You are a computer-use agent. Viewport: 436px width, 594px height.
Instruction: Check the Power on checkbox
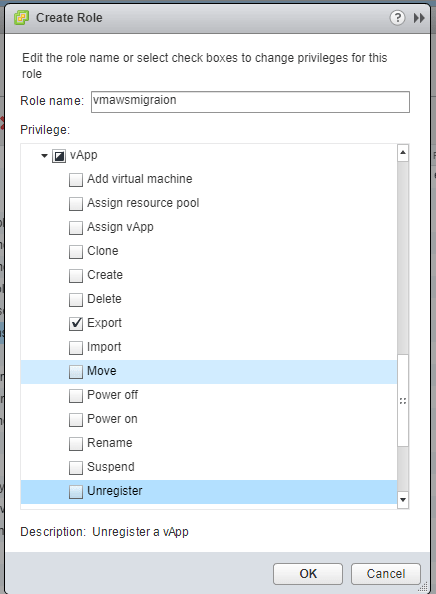point(76,419)
